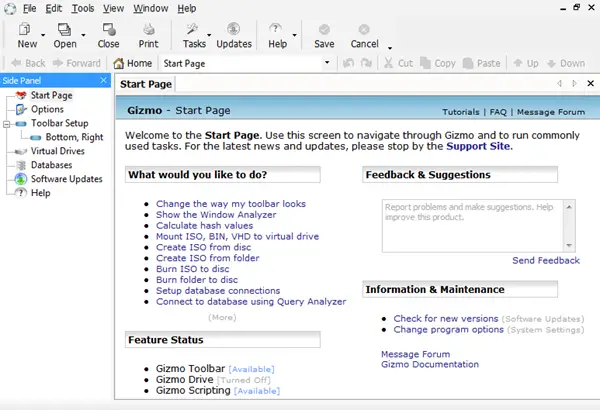Click the New toolbar icon
The image size is (600, 410).
25,30
